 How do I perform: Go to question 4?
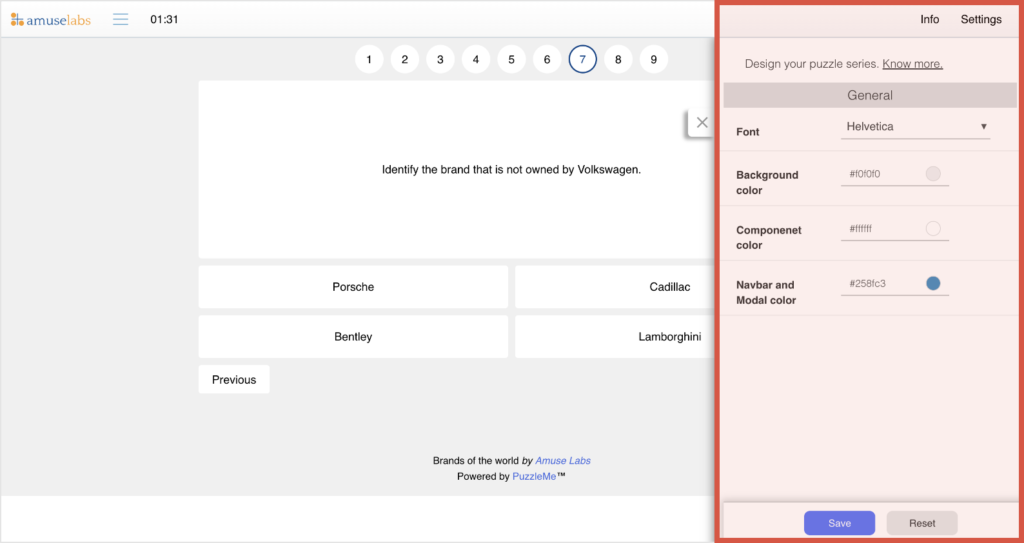pos(476,59)
